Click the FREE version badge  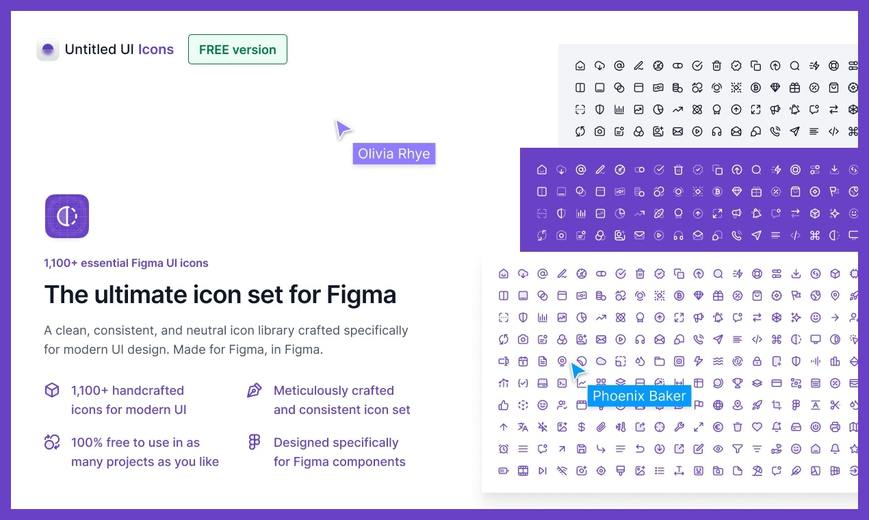click(x=237, y=50)
